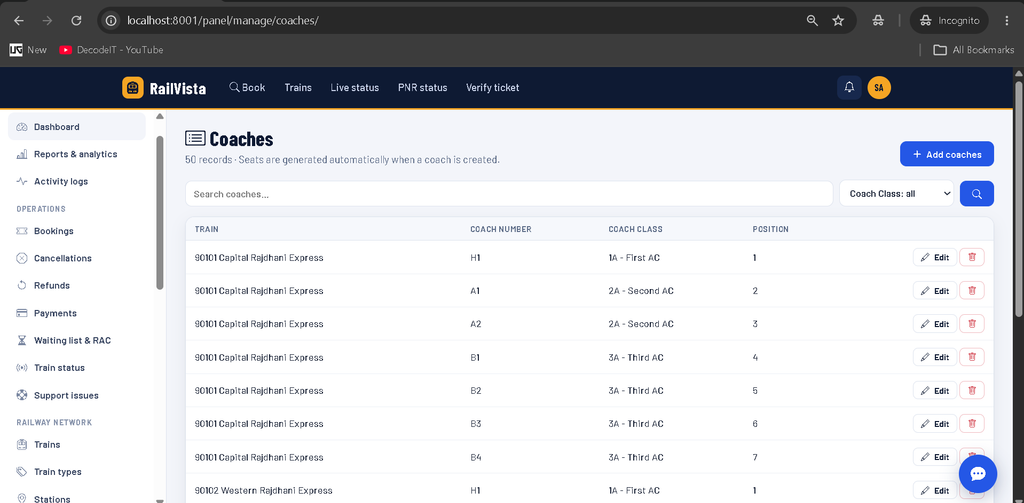Viewport: 1024px width, 503px height.
Task: Open the browser zoom magnifier icon
Action: click(812, 20)
